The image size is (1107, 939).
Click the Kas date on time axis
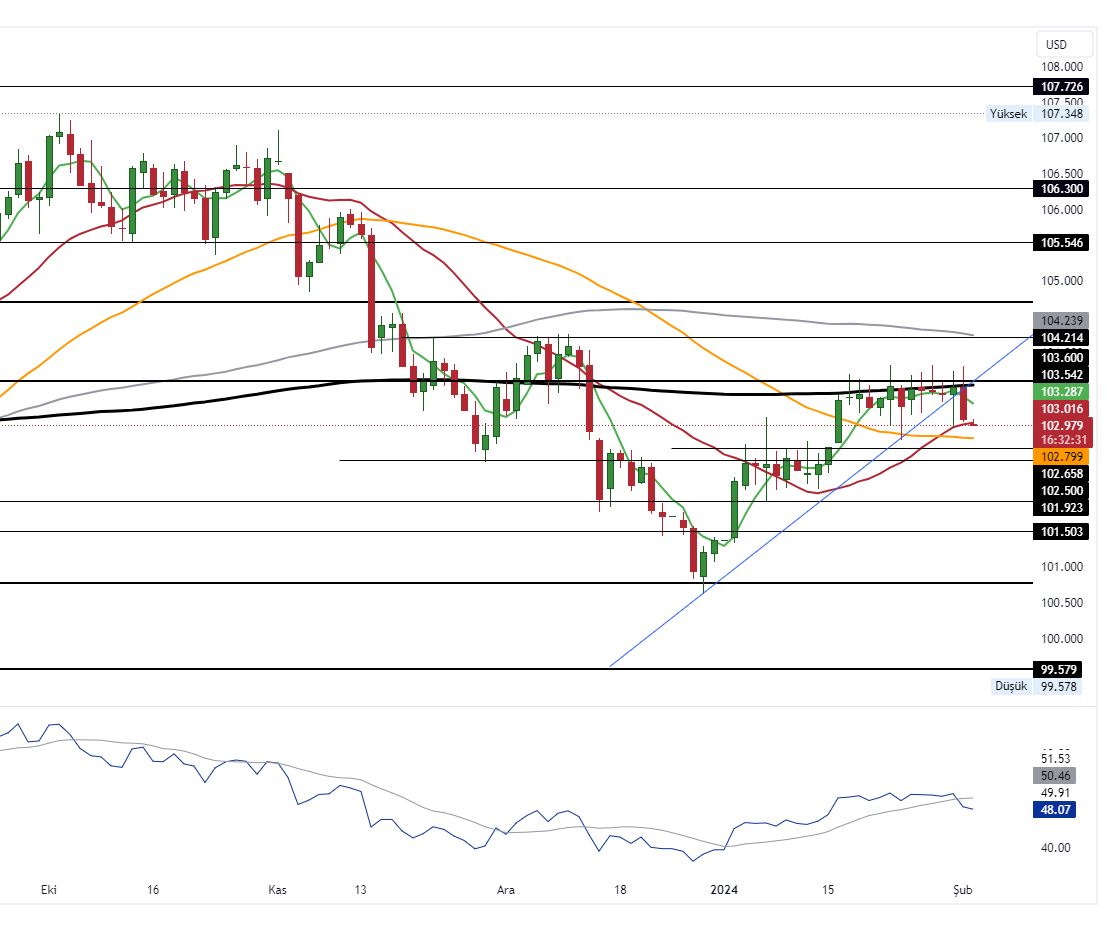click(278, 889)
